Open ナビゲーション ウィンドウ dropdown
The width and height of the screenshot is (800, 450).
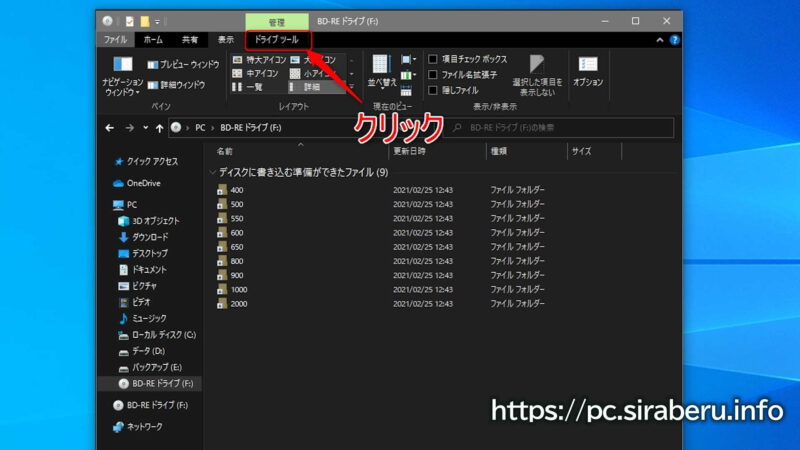[x=122, y=77]
